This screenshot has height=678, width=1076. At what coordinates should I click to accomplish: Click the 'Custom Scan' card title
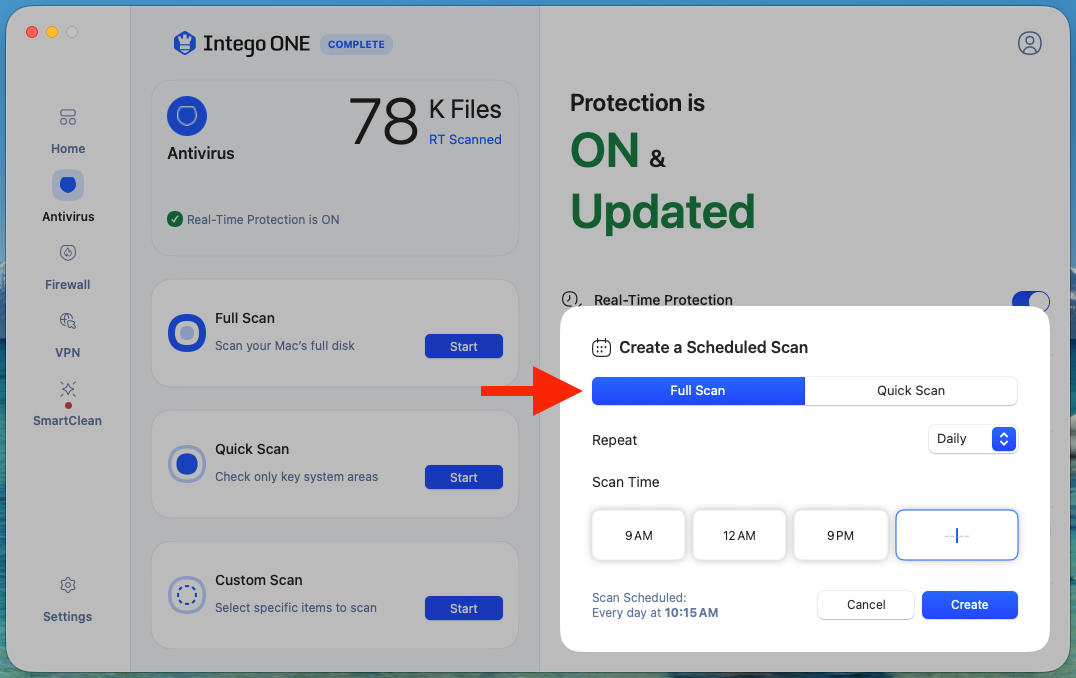(259, 581)
